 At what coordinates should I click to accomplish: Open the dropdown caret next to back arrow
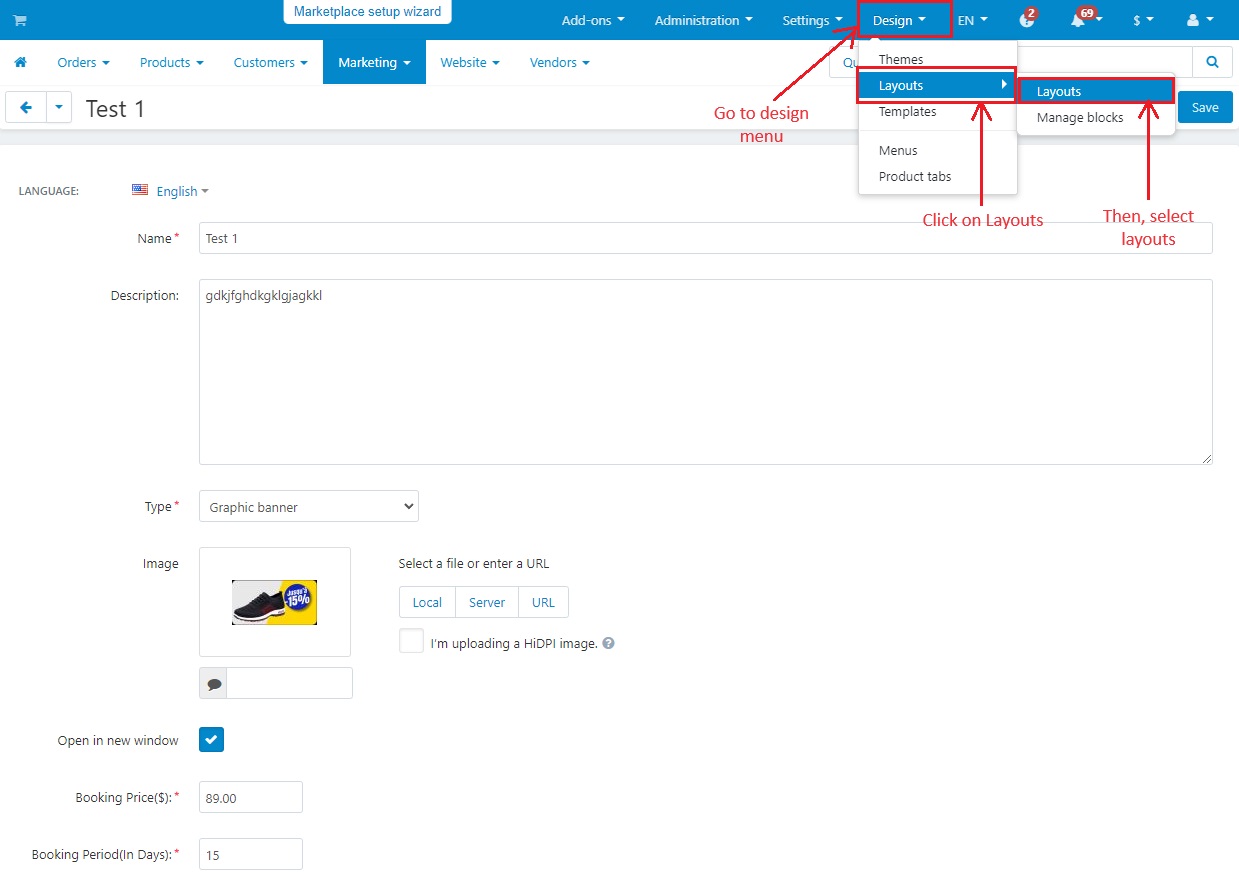click(59, 107)
